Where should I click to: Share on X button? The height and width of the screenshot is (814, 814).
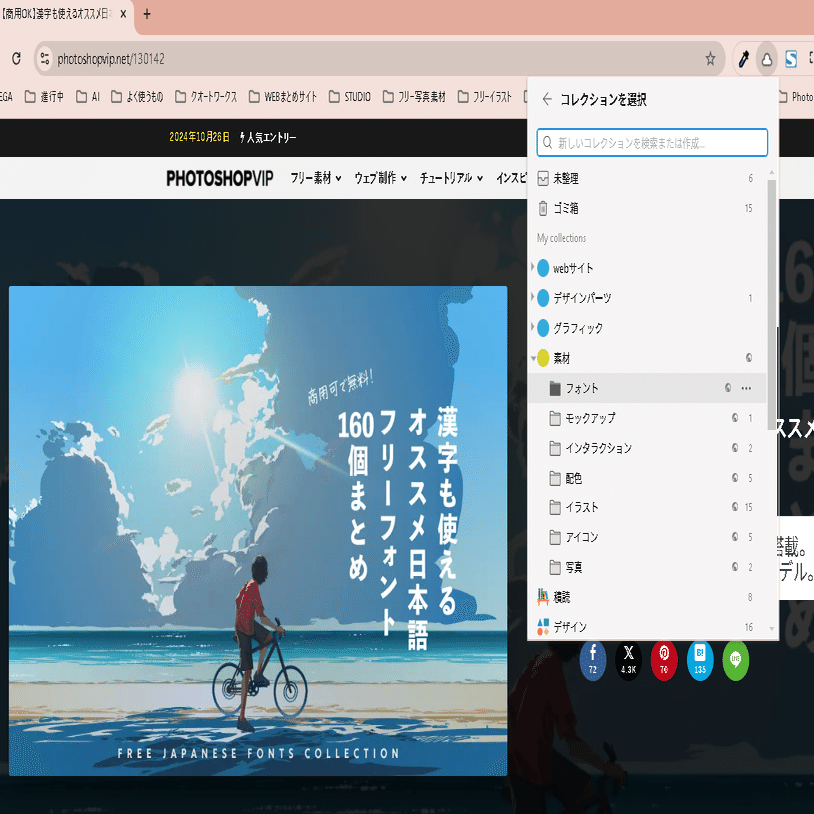pyautogui.click(x=628, y=660)
